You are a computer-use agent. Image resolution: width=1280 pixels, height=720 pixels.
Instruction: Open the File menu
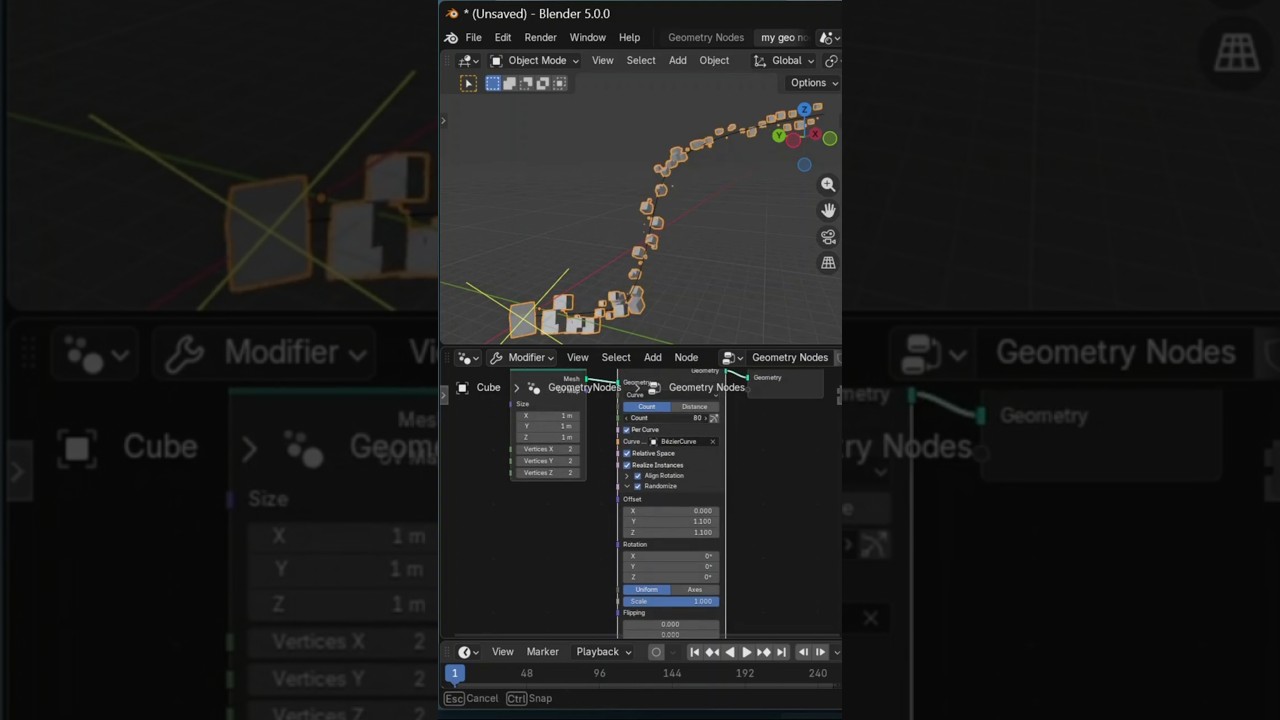coord(473,38)
